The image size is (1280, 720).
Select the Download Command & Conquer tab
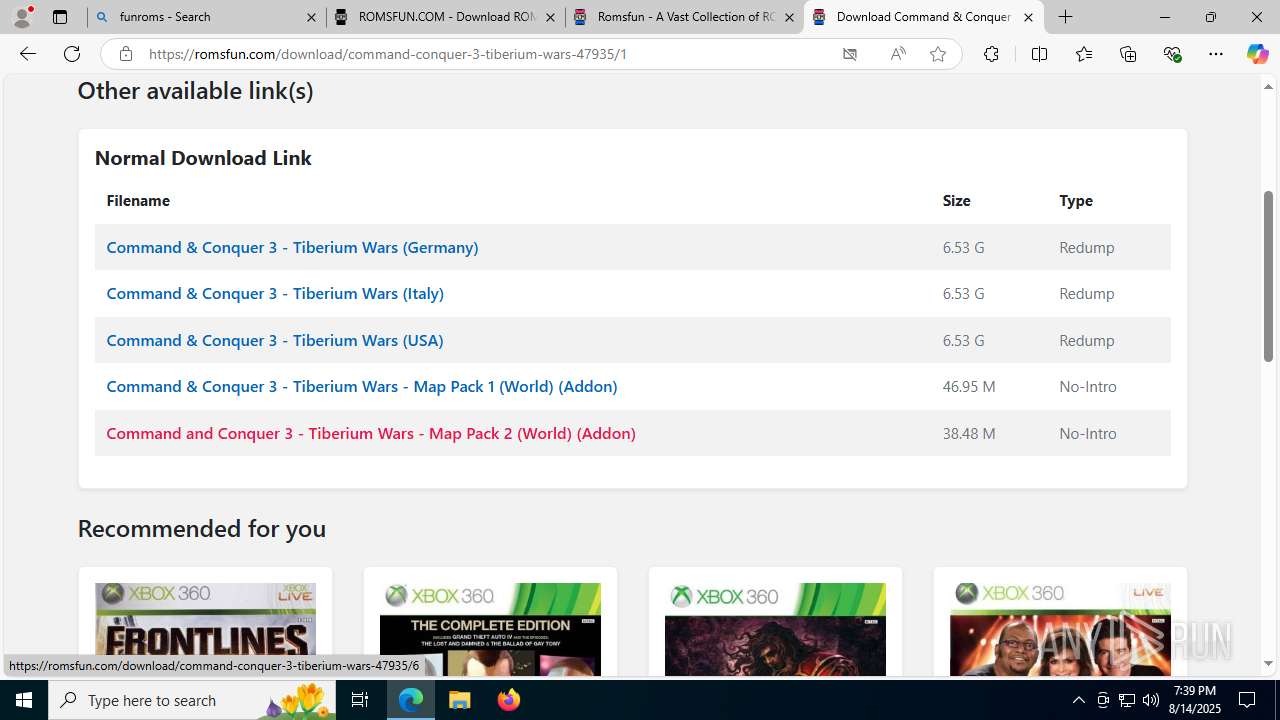click(923, 17)
